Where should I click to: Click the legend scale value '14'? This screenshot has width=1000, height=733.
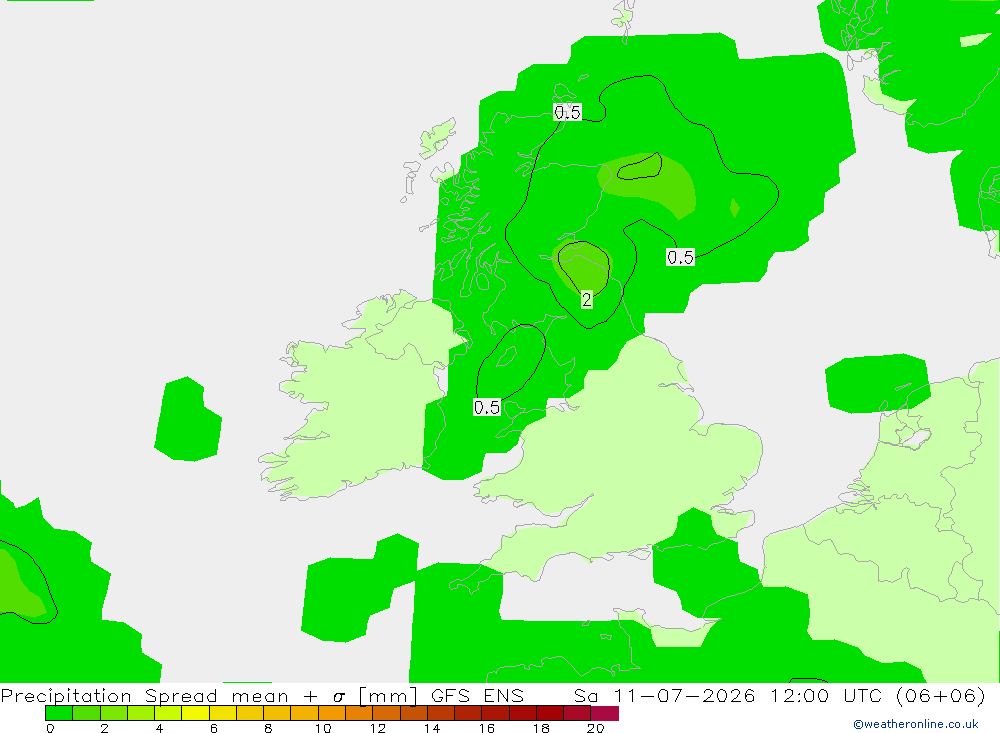(432, 728)
